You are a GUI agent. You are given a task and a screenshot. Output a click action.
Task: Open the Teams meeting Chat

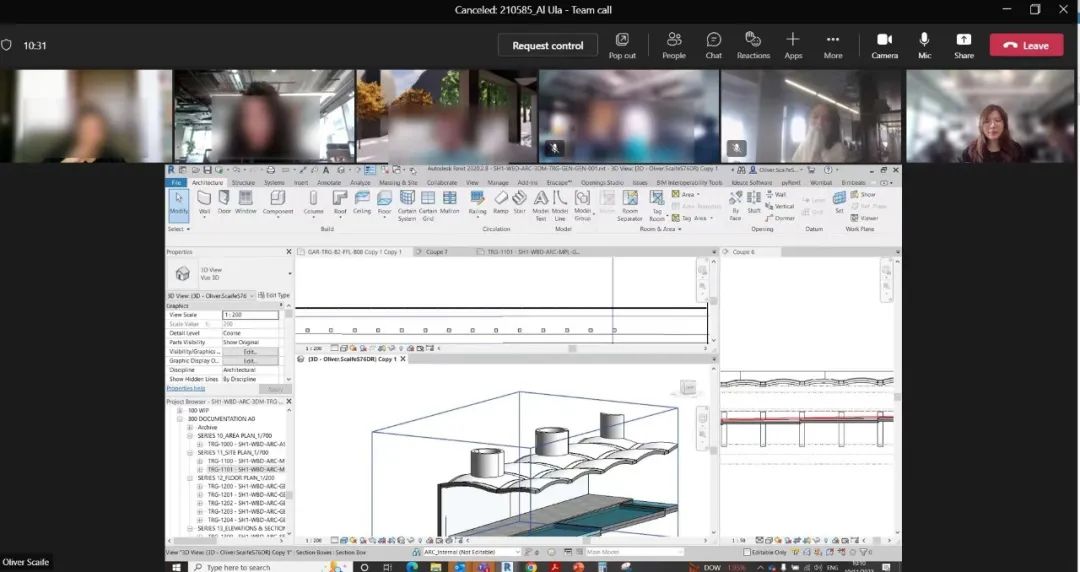point(714,45)
